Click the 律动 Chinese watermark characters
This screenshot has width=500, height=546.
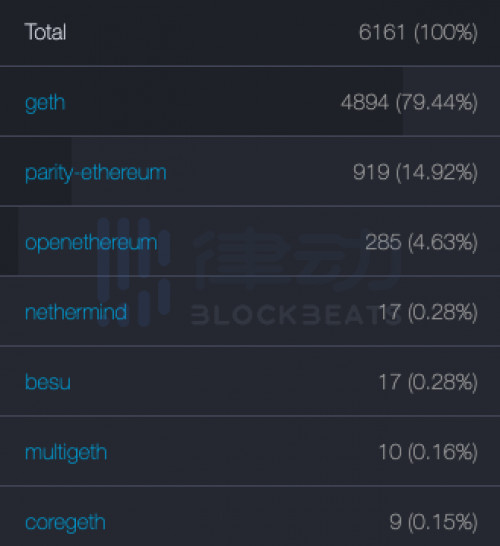(297, 259)
